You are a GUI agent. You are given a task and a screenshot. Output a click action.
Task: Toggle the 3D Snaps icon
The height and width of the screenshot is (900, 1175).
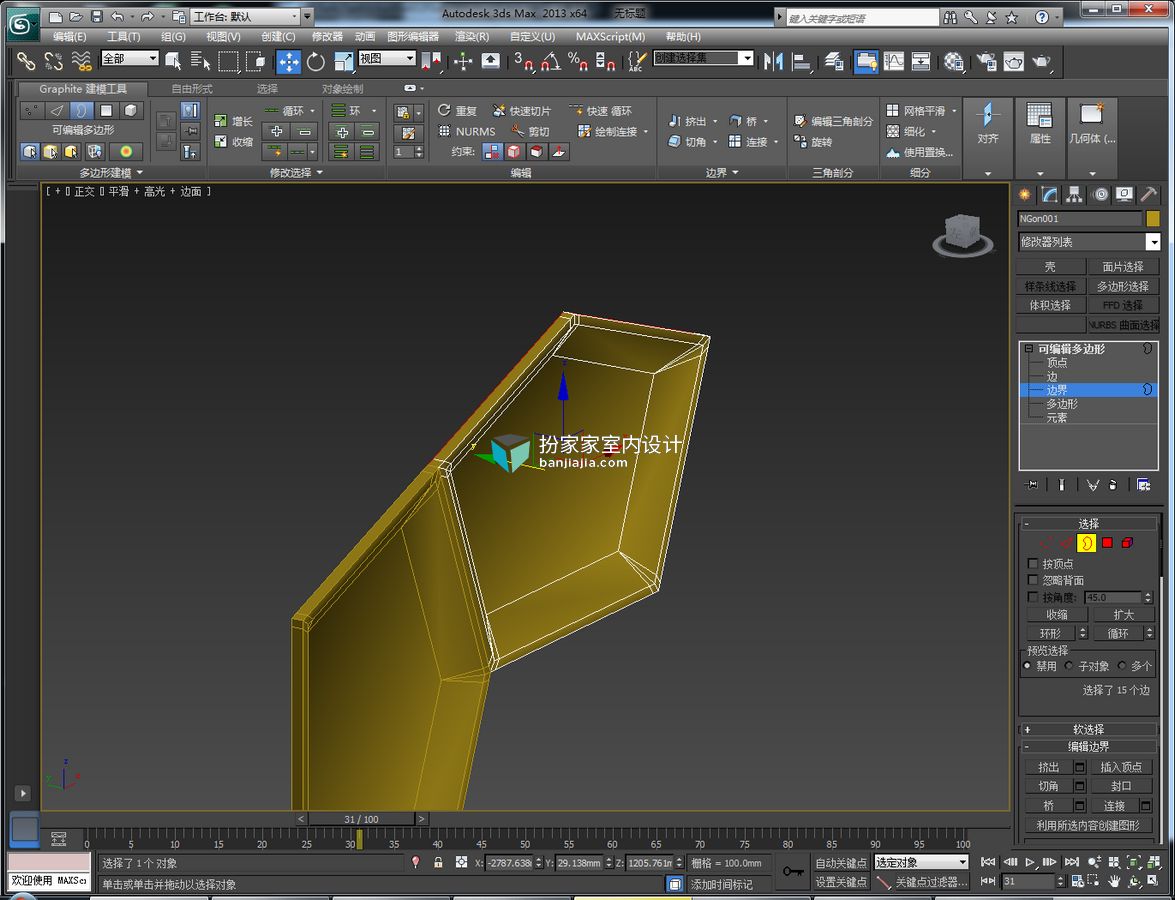[522, 61]
